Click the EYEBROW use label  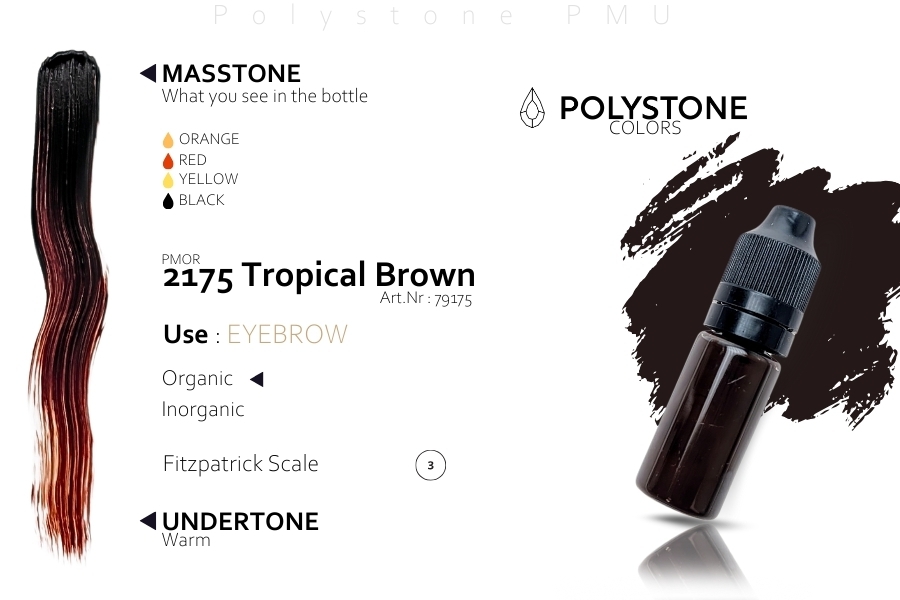point(288,334)
